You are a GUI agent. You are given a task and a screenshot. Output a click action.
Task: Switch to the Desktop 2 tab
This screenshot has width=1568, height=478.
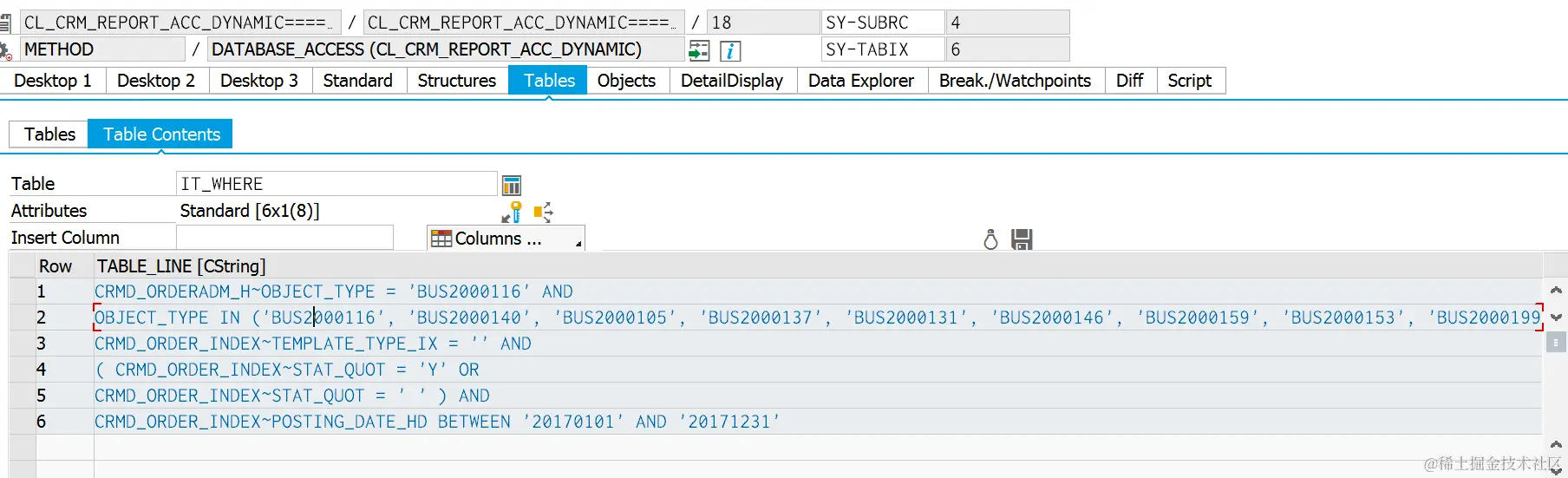[x=156, y=81]
